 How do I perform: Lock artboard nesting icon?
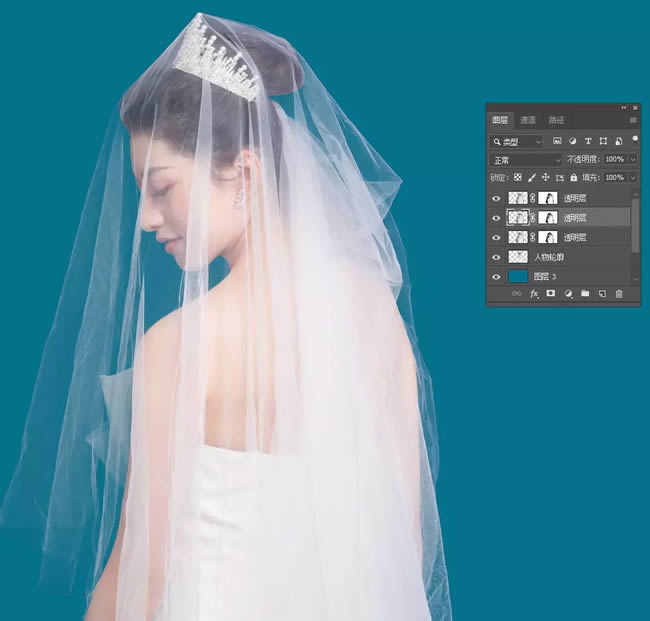(x=560, y=178)
